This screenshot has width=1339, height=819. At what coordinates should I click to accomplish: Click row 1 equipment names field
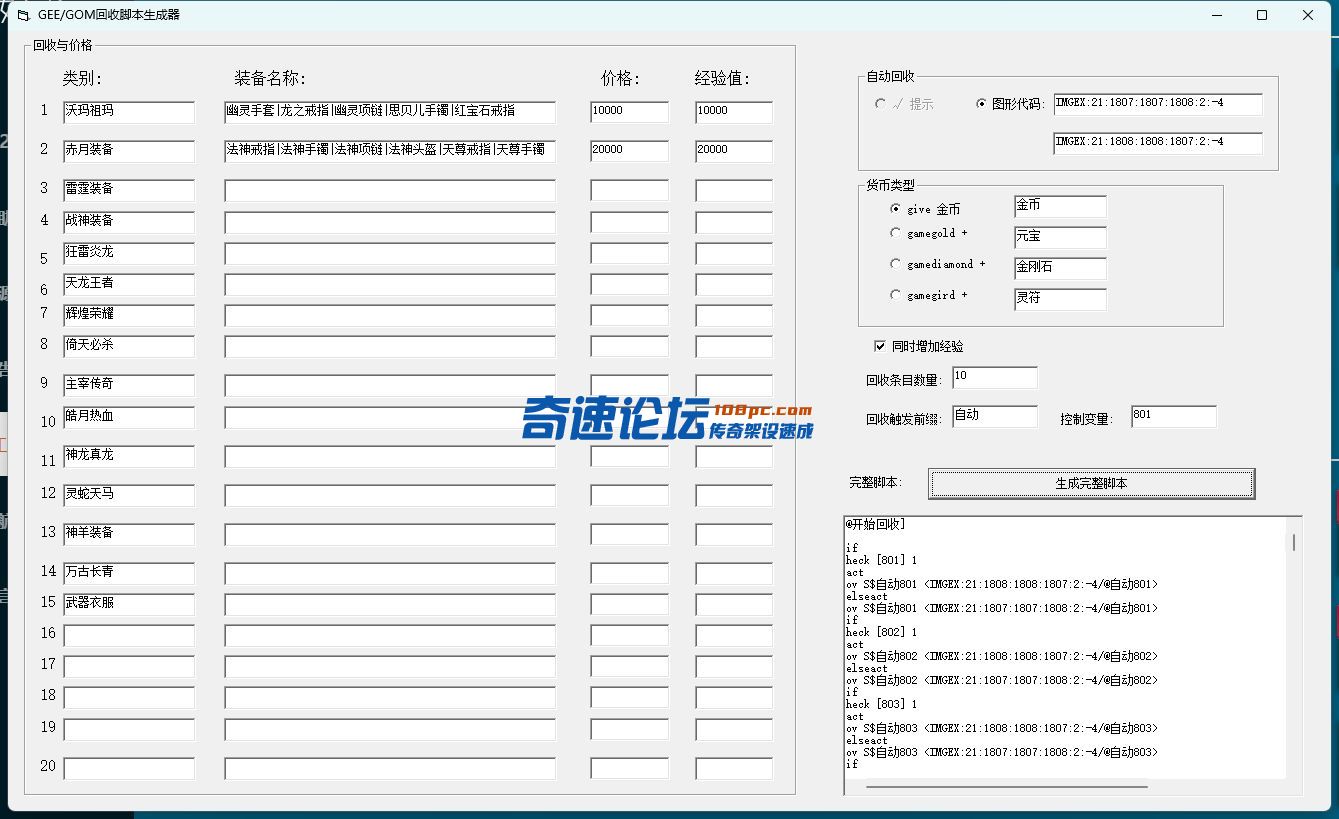coord(390,112)
